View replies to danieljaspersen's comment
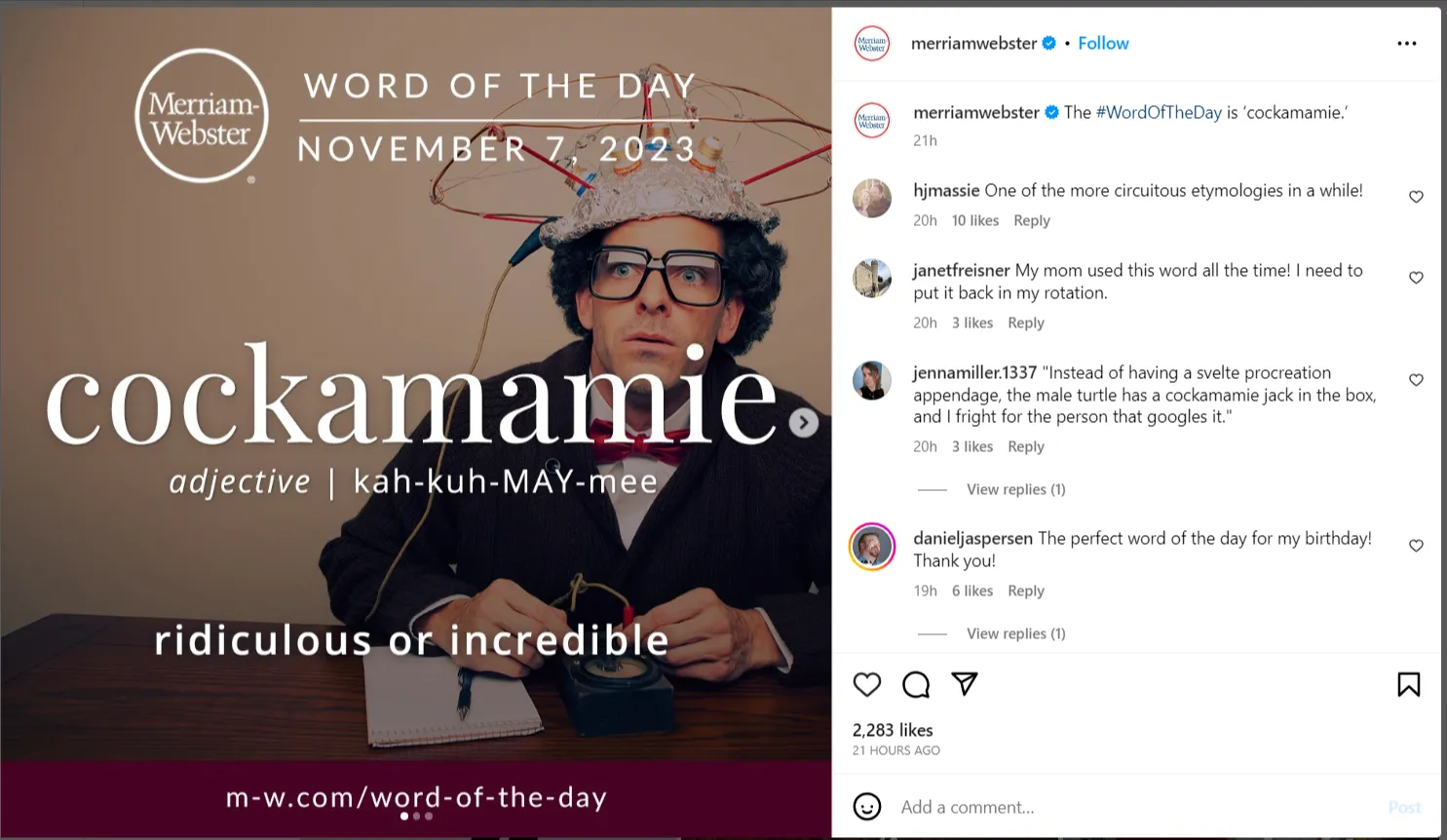The width and height of the screenshot is (1447, 840). (x=1015, y=633)
